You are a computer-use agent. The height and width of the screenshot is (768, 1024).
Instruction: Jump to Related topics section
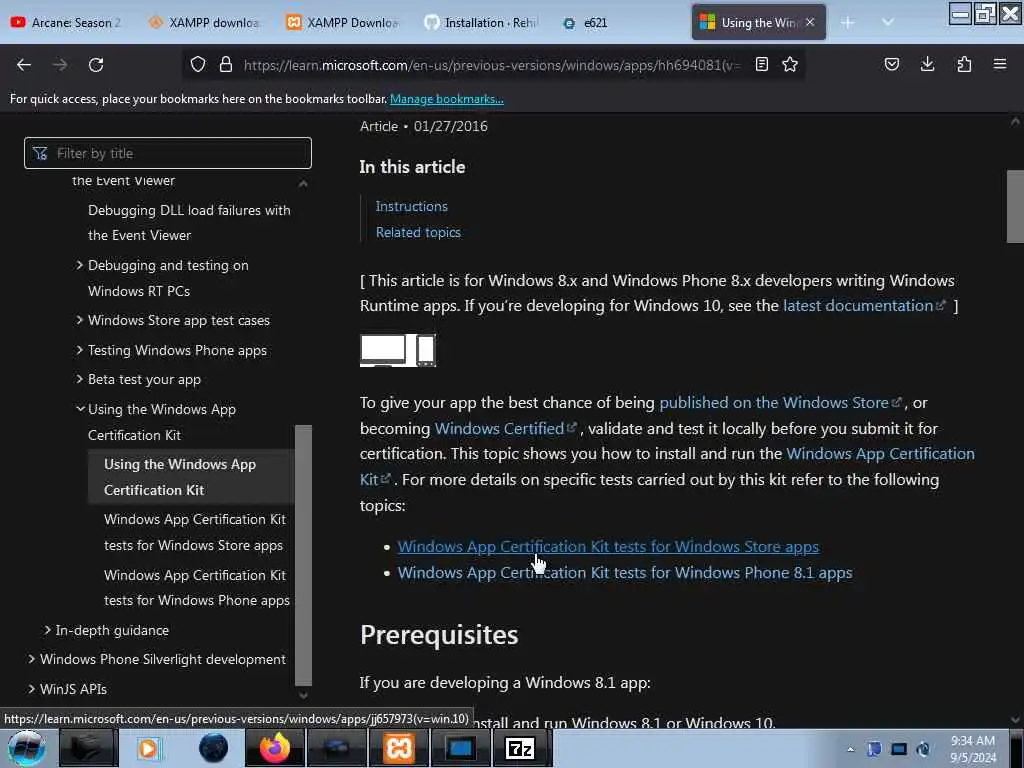coord(418,232)
